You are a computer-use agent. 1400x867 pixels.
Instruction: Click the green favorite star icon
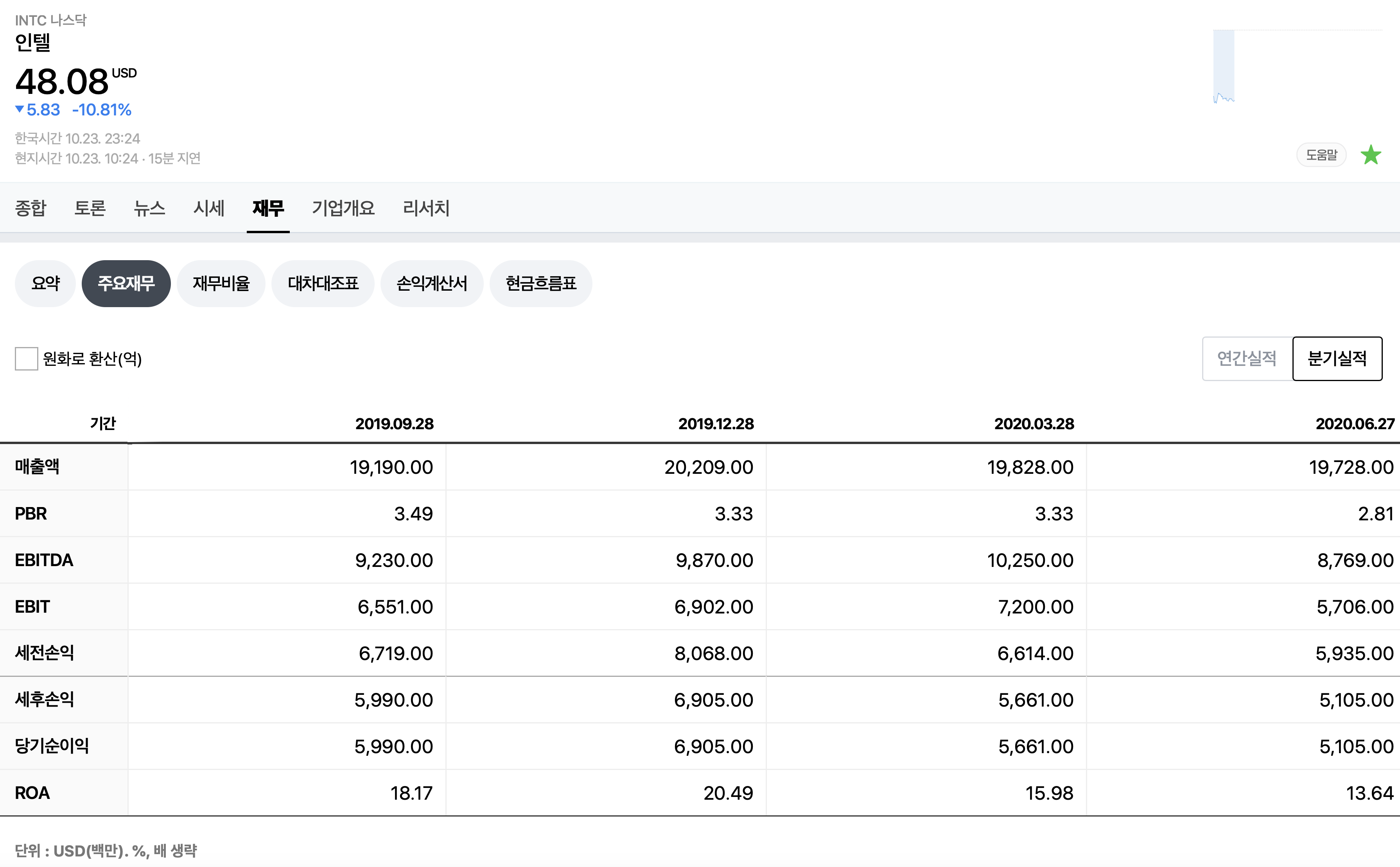1371,155
